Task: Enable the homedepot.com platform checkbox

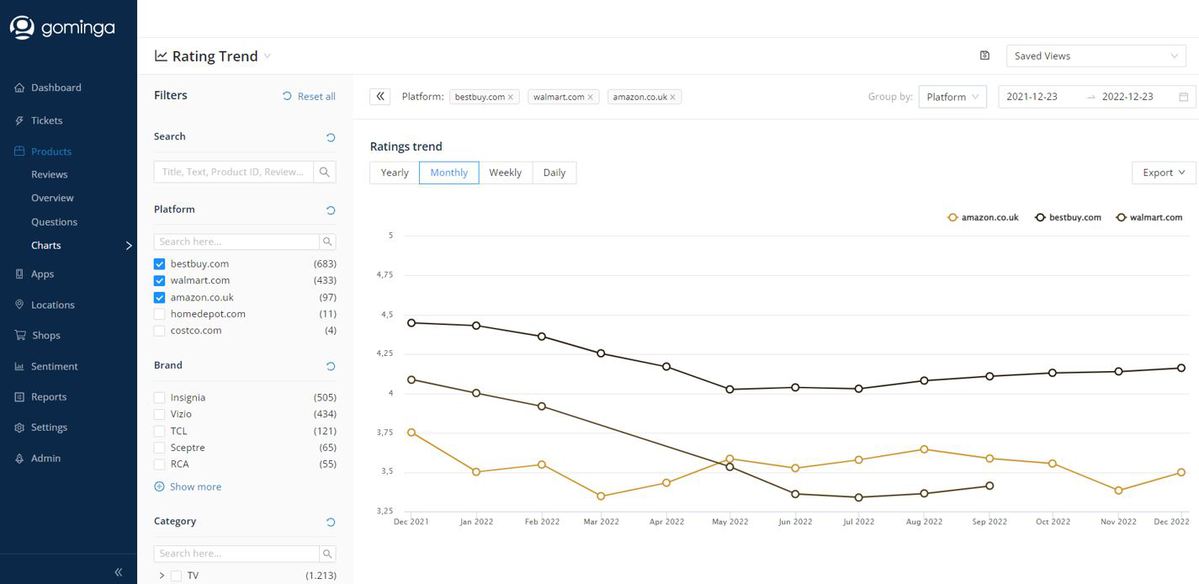Action: (160, 314)
